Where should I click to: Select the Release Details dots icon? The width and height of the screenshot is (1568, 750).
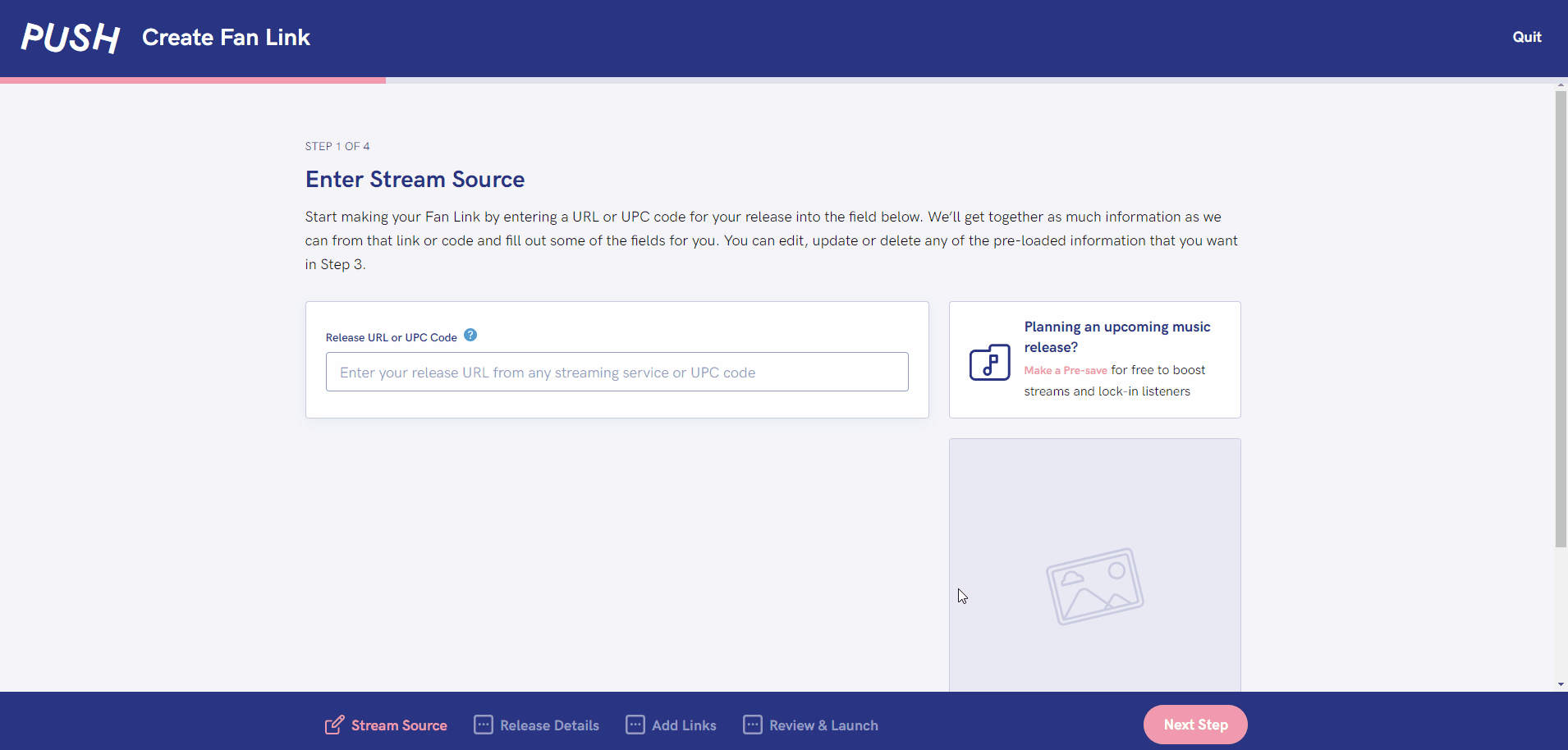[x=484, y=725]
